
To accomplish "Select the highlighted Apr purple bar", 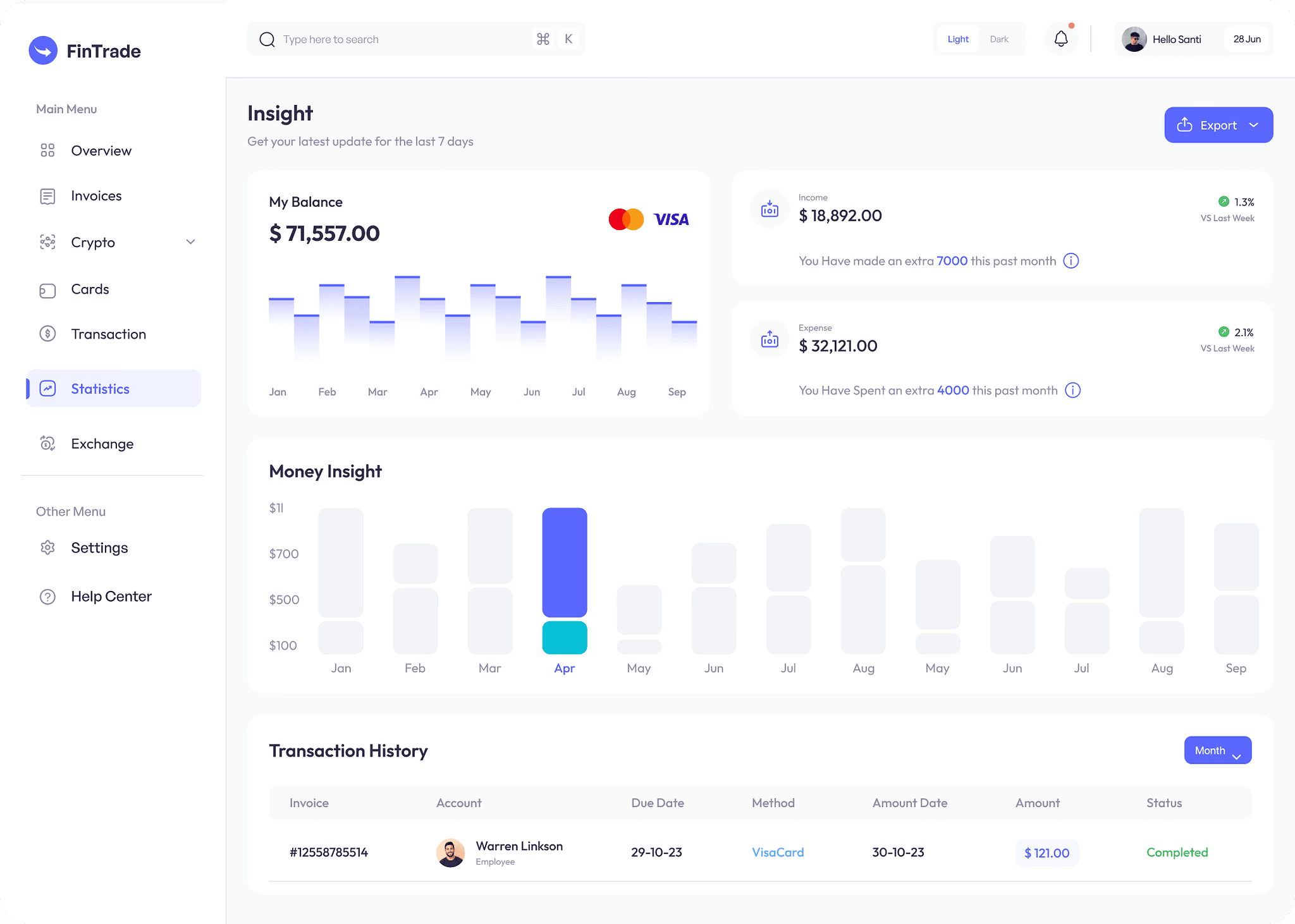I will [x=564, y=562].
